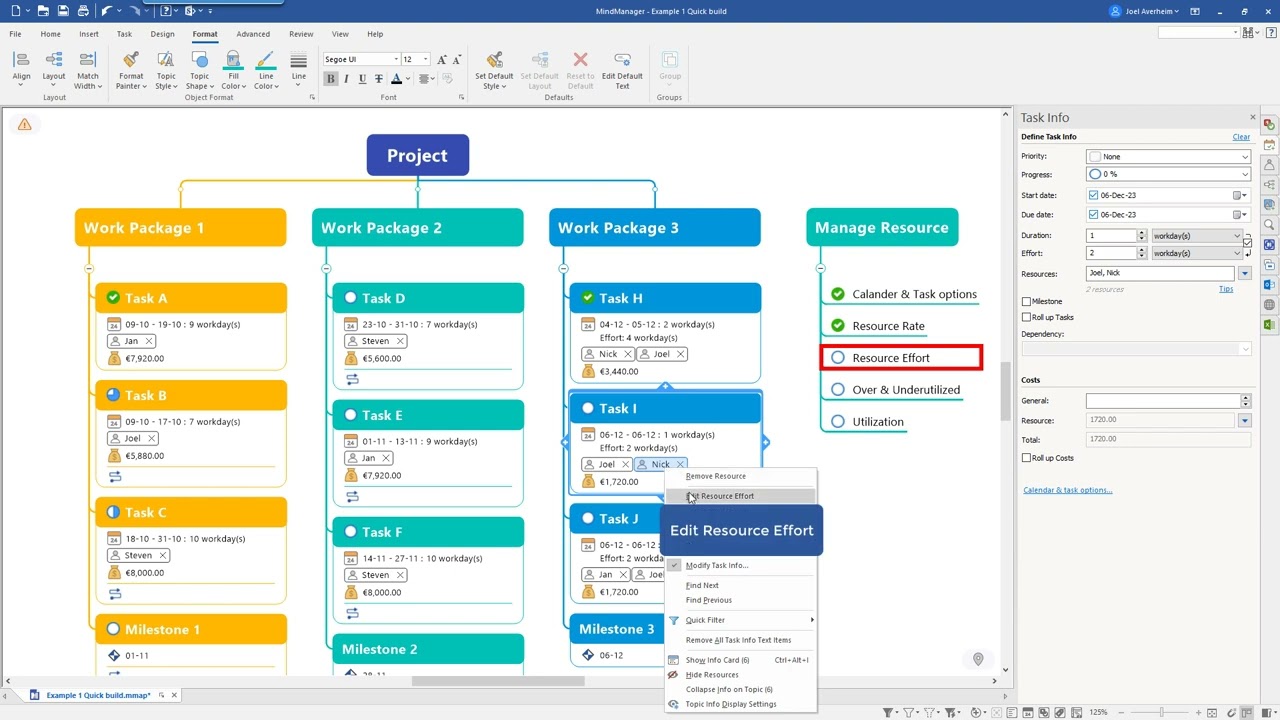Click the map marker icon near canvas corner
Image resolution: width=1280 pixels, height=720 pixels.
click(x=978, y=659)
